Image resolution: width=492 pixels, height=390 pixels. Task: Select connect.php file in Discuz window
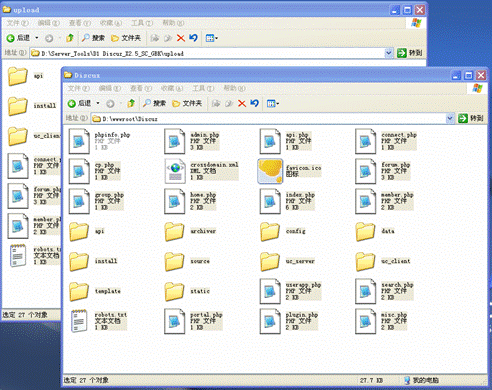click(x=366, y=141)
